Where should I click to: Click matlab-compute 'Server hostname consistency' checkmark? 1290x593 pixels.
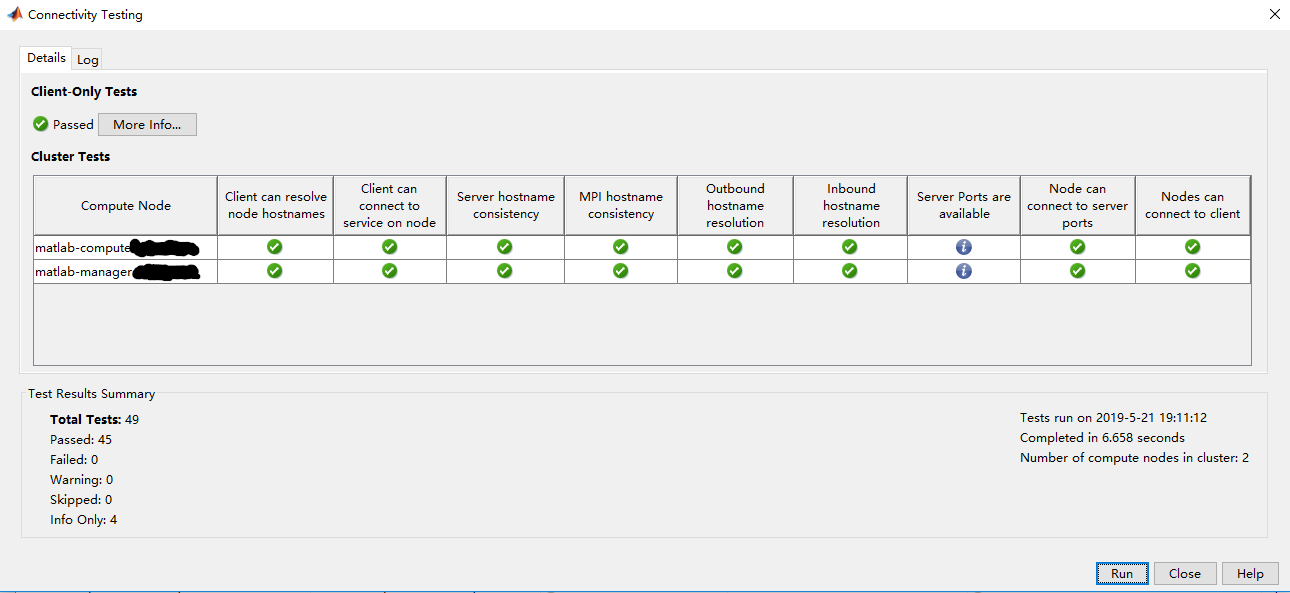click(x=505, y=247)
